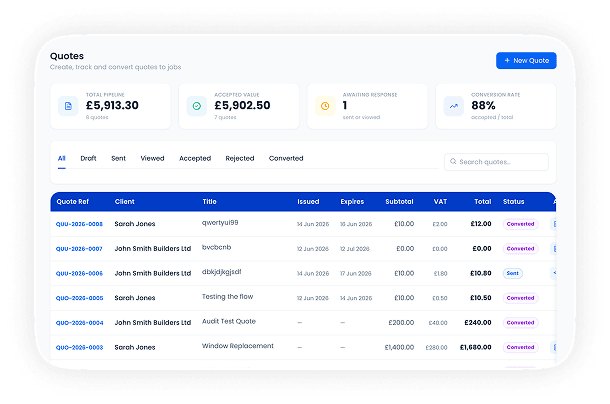Click the Sent status badge

(x=513, y=273)
